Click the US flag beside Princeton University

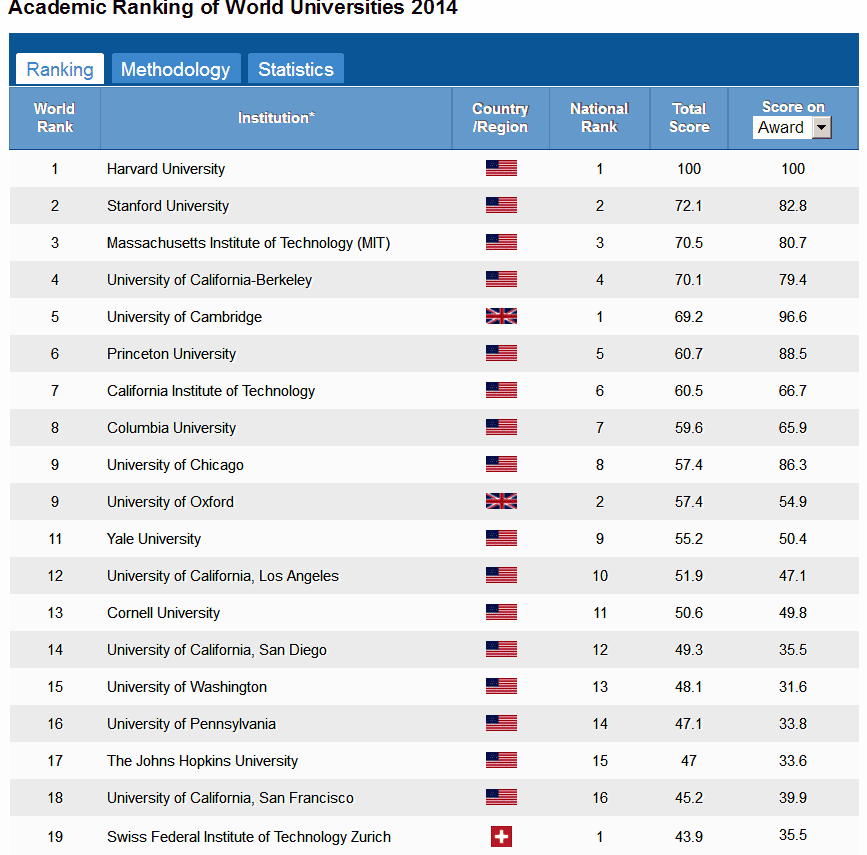500,353
